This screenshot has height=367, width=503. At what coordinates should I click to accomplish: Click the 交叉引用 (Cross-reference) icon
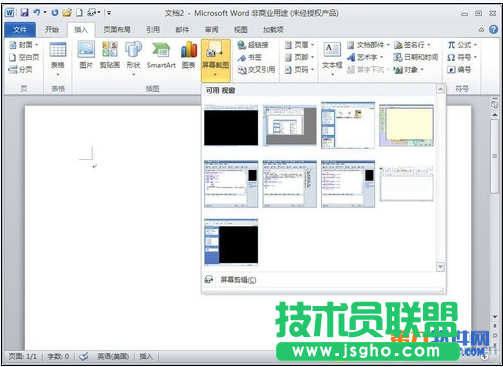pos(256,69)
